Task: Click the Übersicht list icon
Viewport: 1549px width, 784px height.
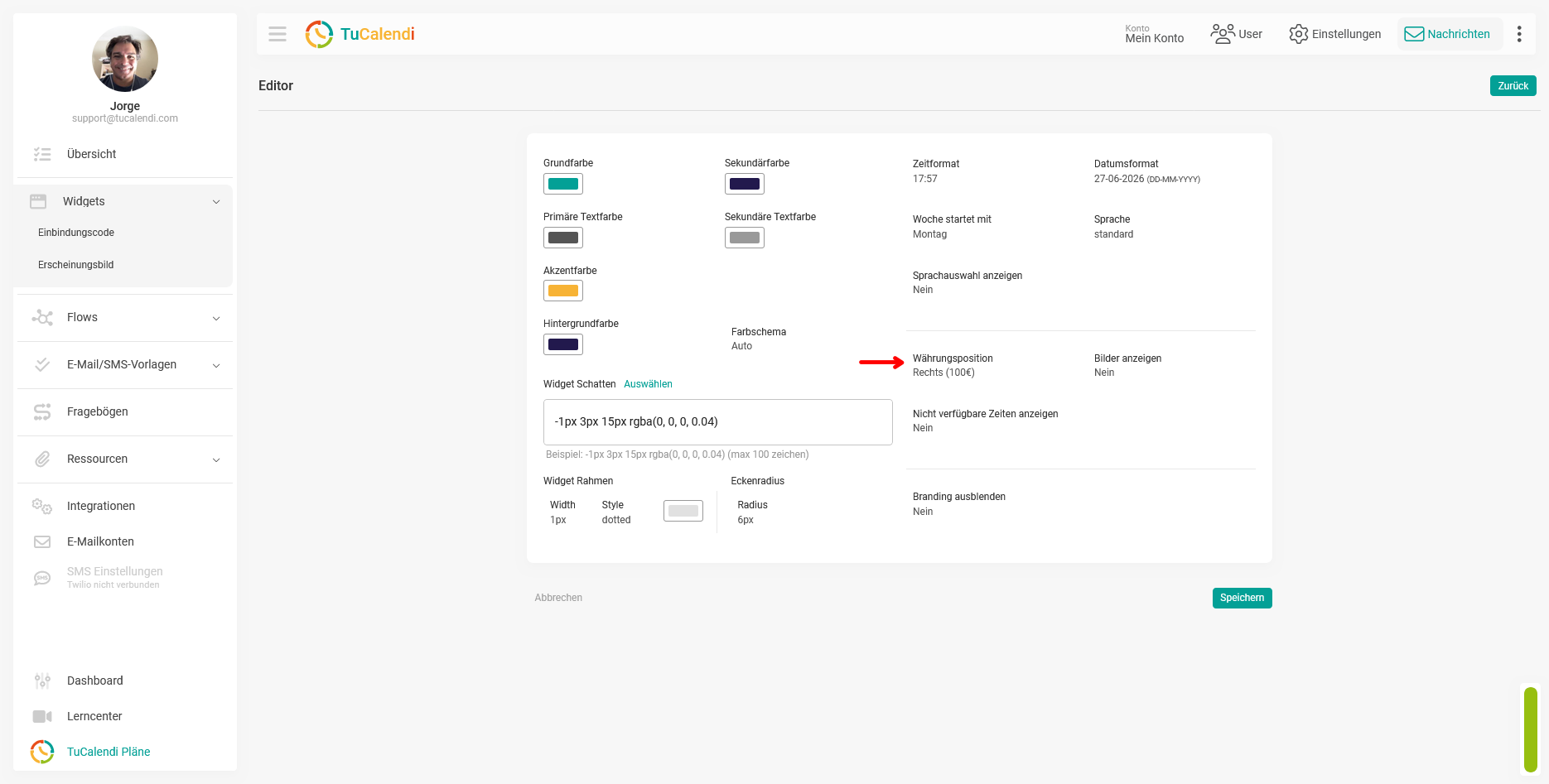Action: click(42, 154)
